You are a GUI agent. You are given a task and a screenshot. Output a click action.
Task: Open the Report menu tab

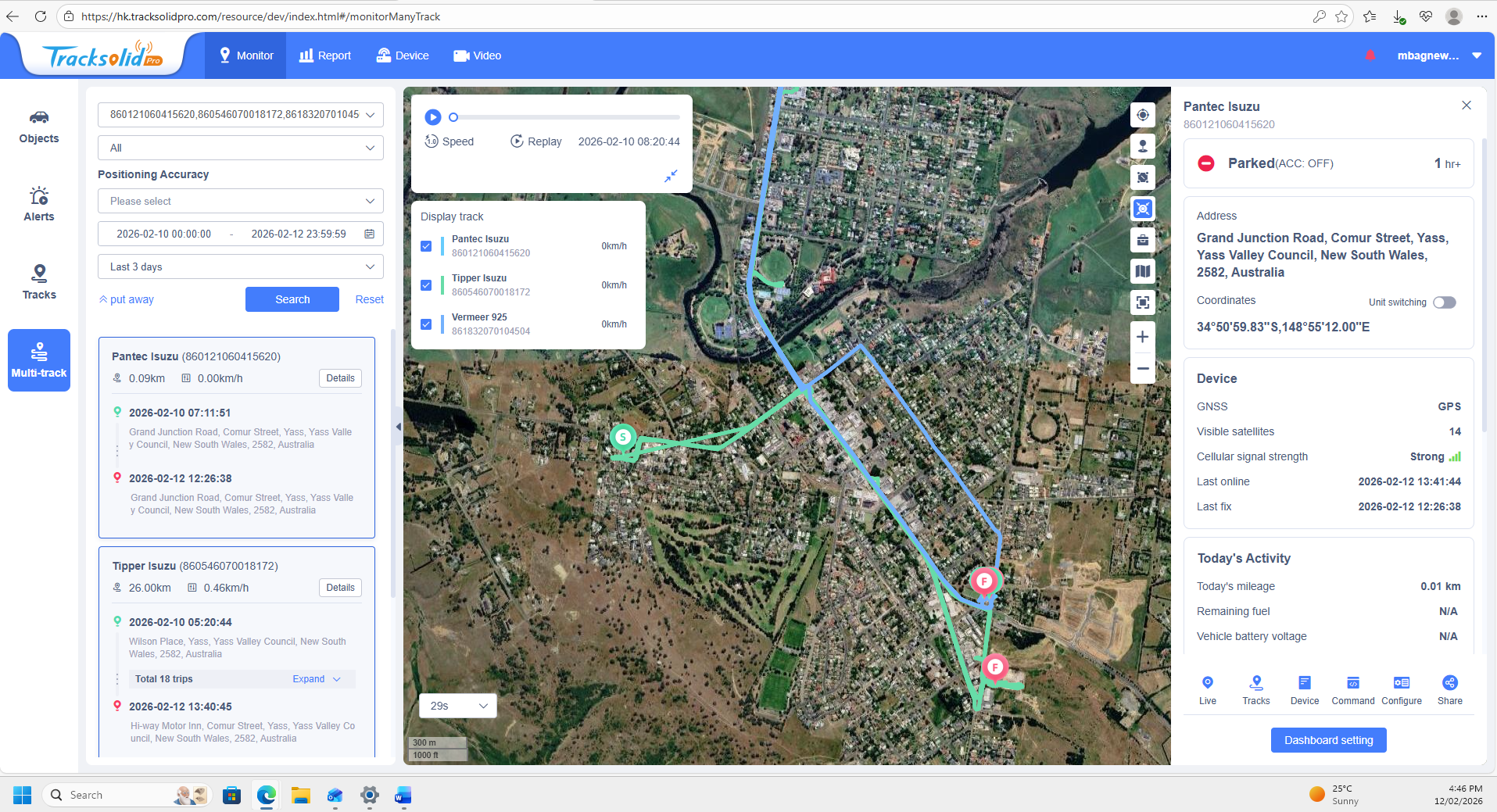click(324, 55)
